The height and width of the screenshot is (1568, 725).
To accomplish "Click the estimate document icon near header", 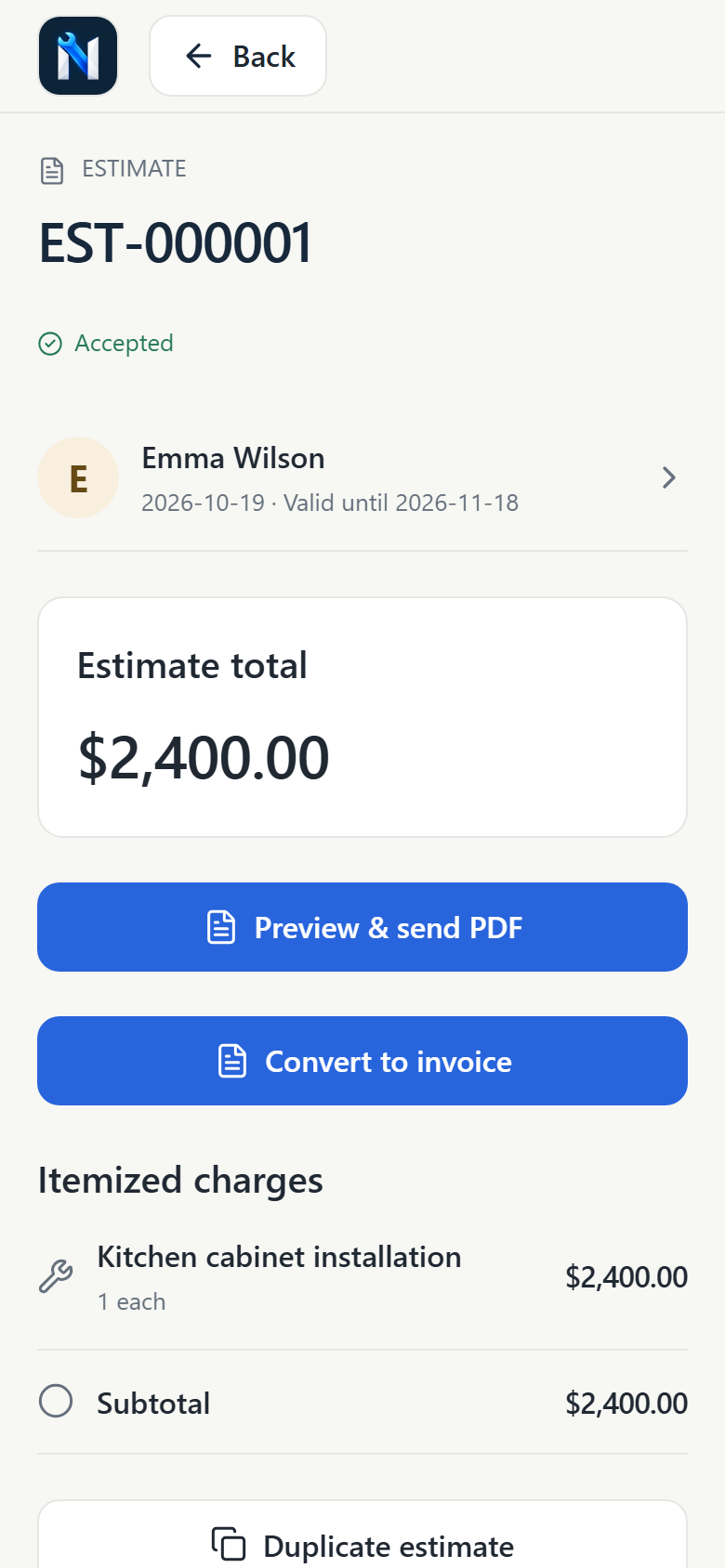I will tap(52, 170).
